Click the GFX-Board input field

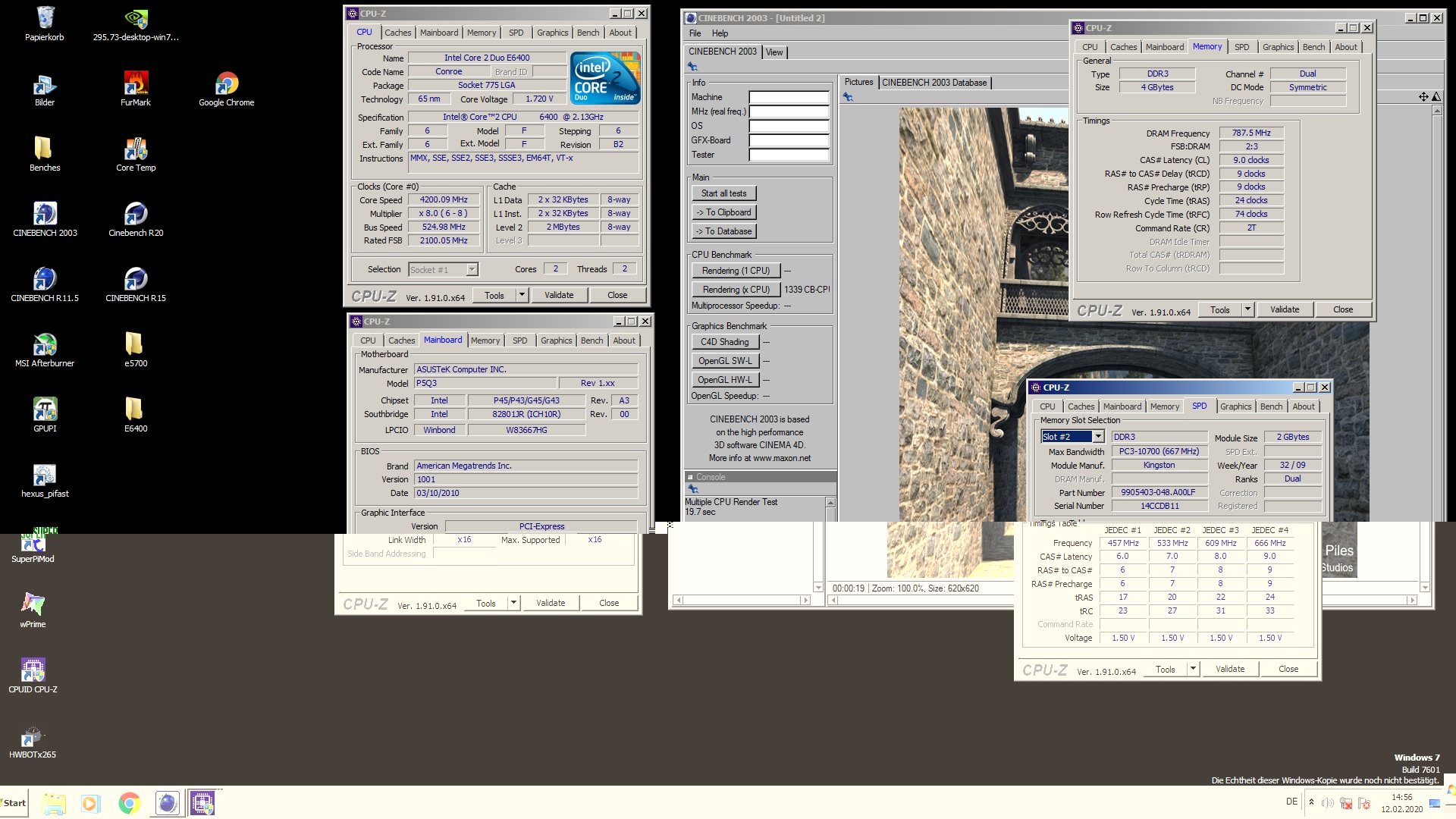789,140
